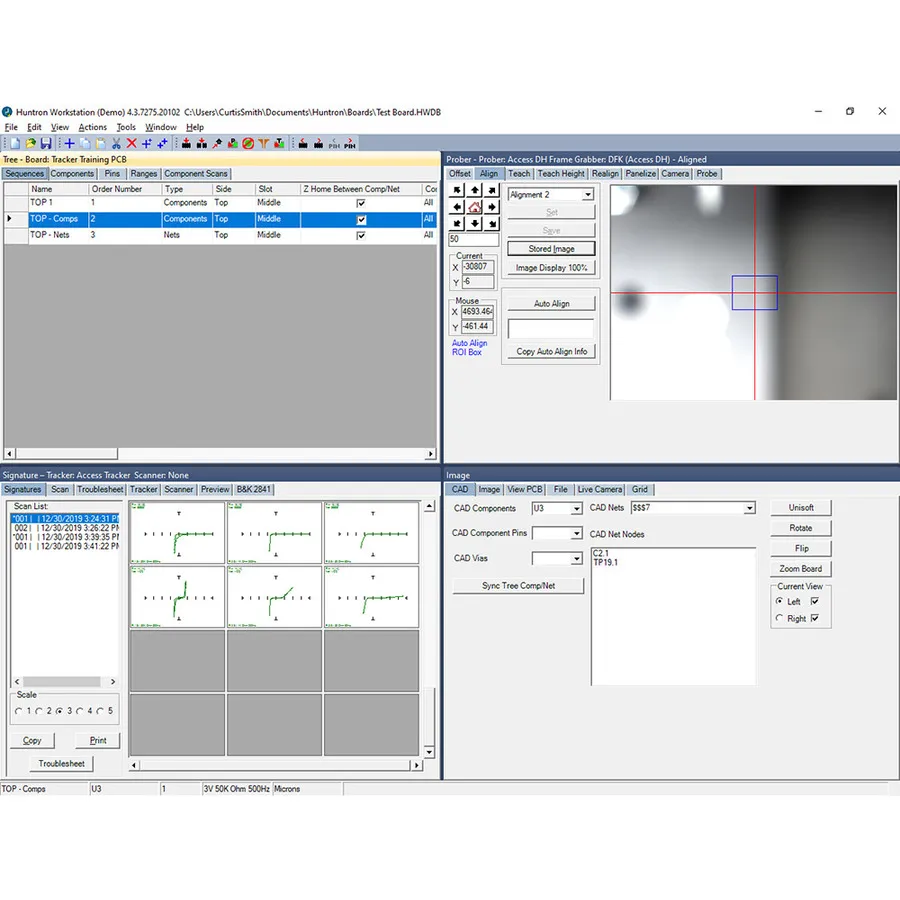Click the next PIN toolbar icon
Viewport: 900px width, 900px height.
tap(350, 143)
